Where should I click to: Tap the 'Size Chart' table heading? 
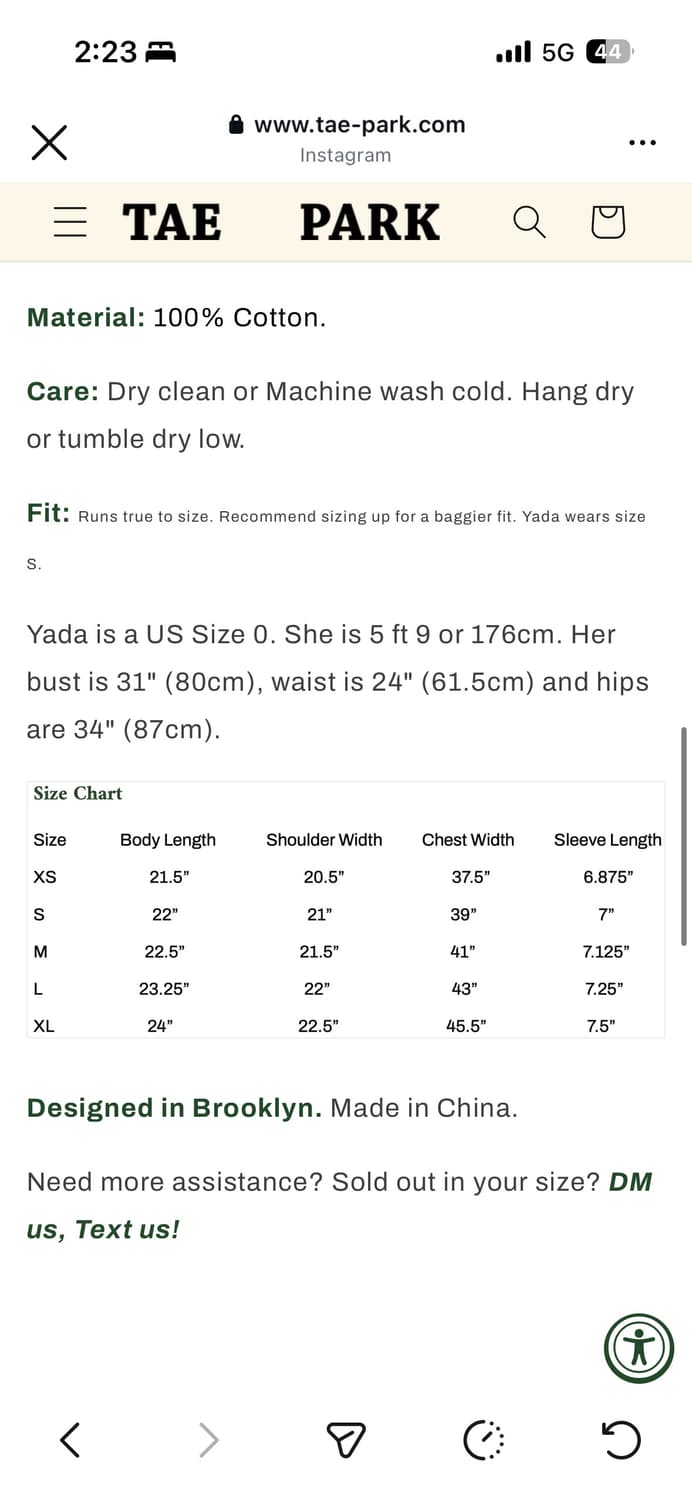coord(78,793)
